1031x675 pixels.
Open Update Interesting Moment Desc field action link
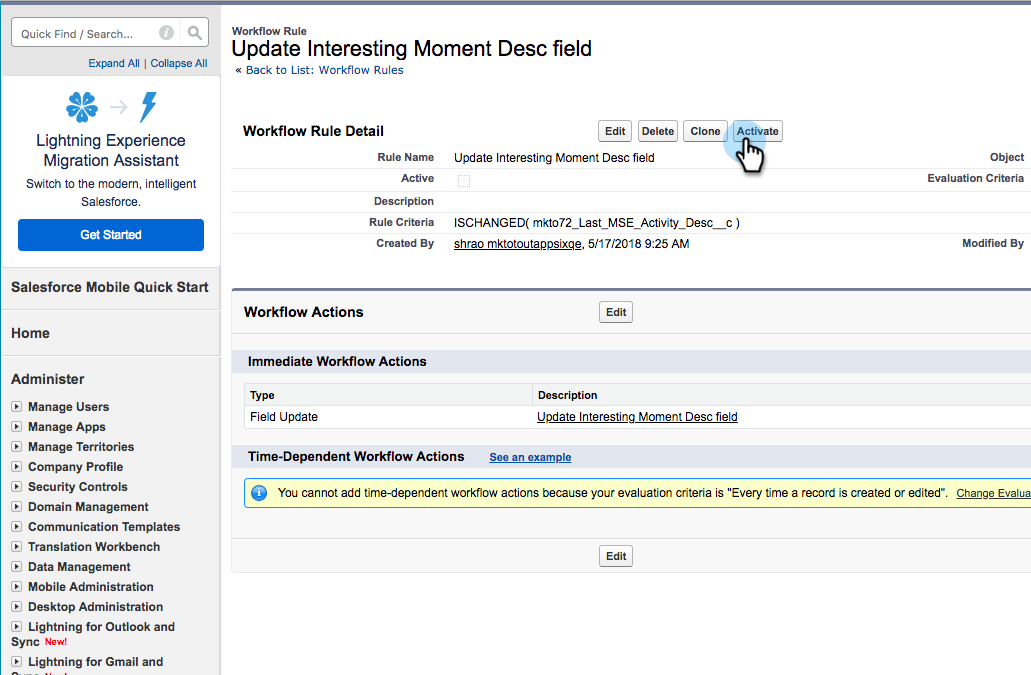point(637,417)
